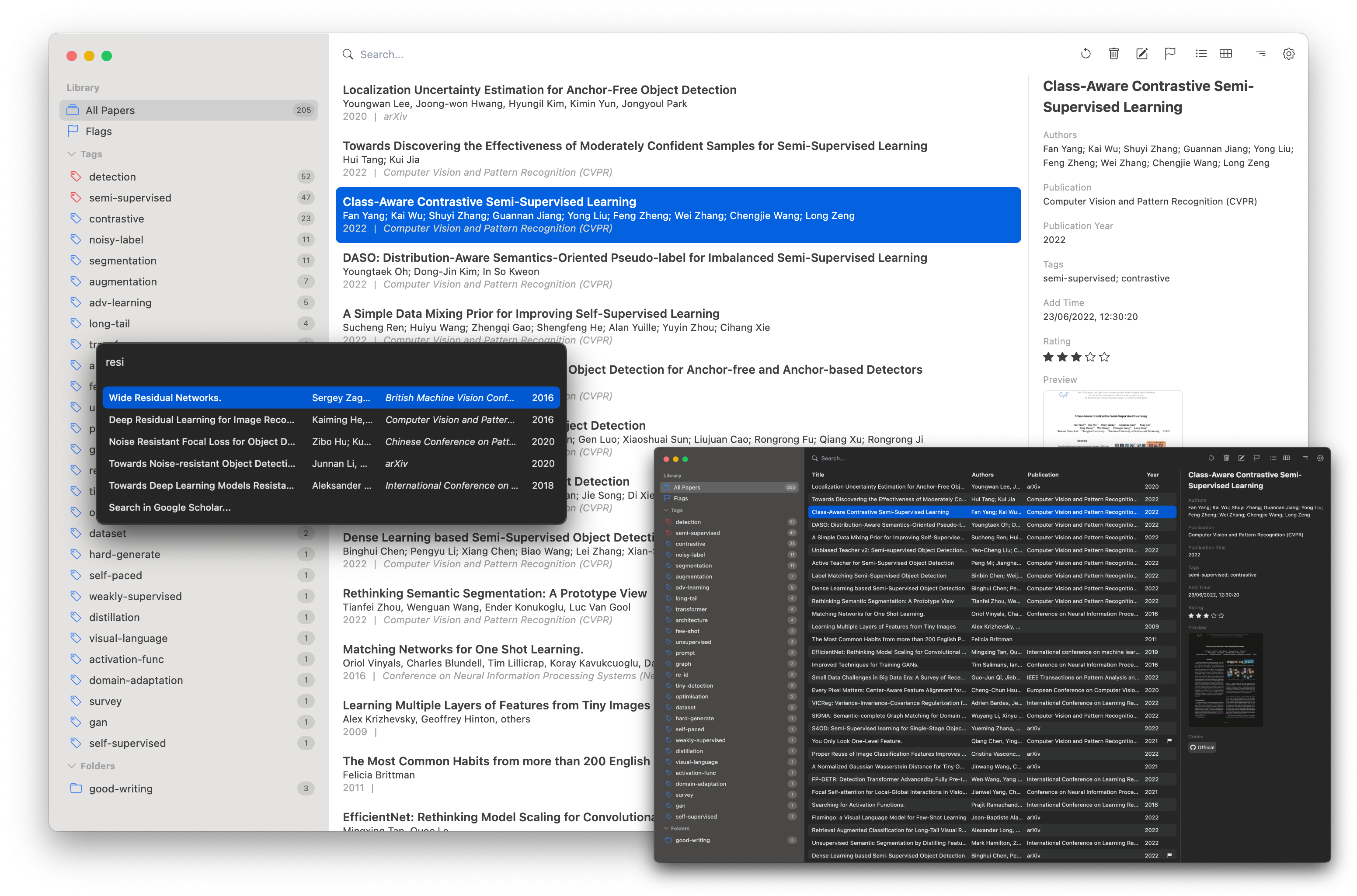The width and height of the screenshot is (1357, 896).
Task: Click 'good-writing' folder in sidebar
Action: [x=119, y=789]
